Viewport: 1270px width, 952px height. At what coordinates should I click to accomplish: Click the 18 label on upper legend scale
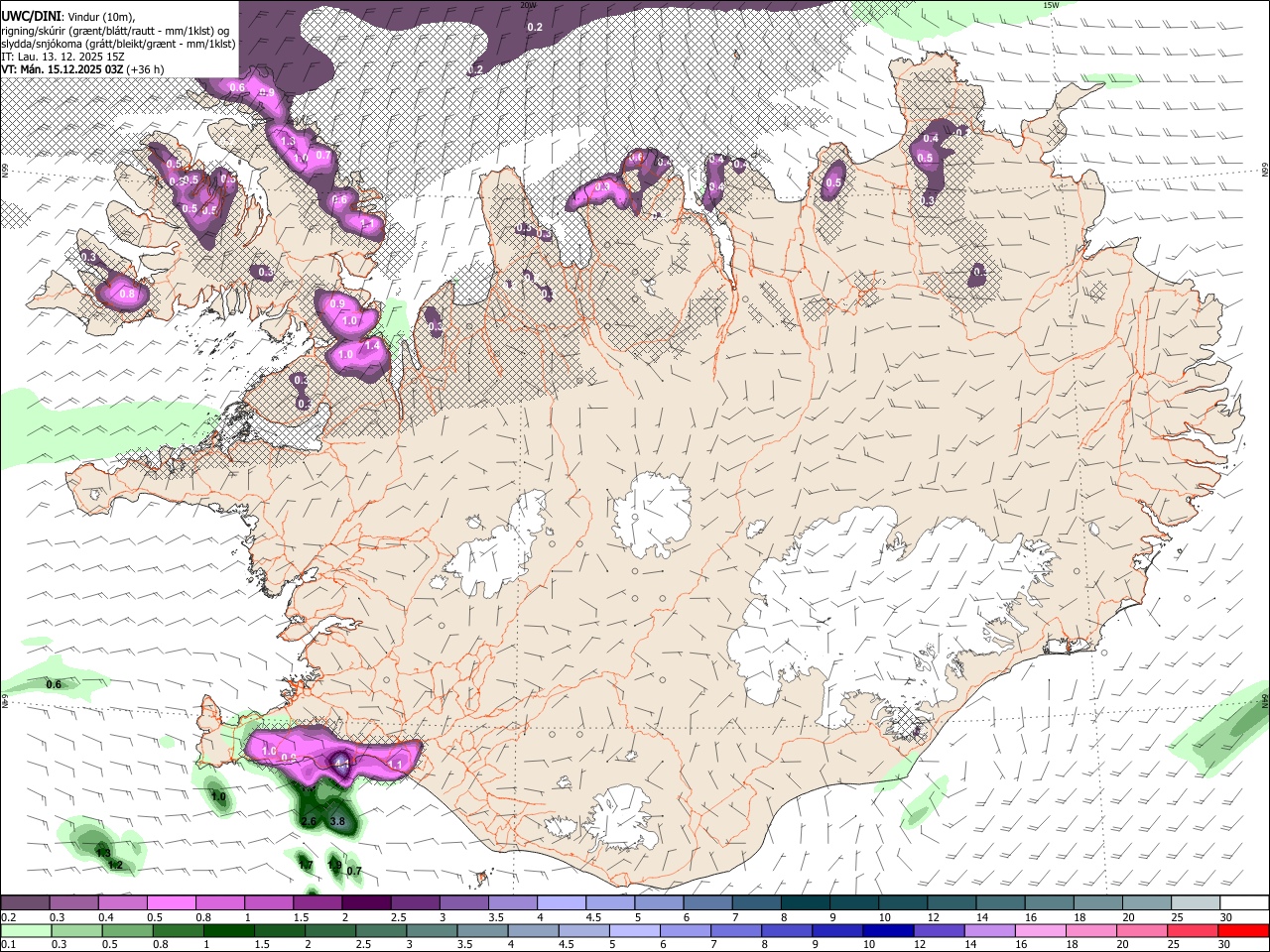[x=1079, y=917]
